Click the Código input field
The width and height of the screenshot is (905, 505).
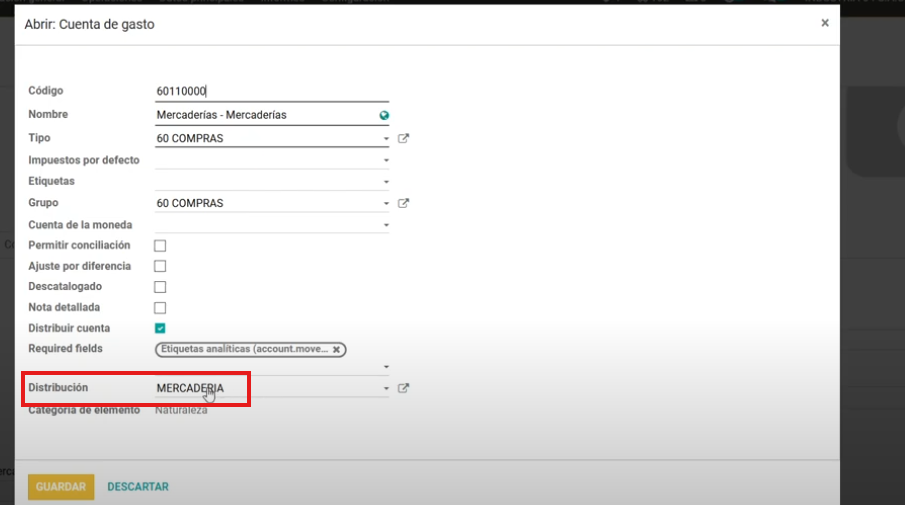(270, 91)
